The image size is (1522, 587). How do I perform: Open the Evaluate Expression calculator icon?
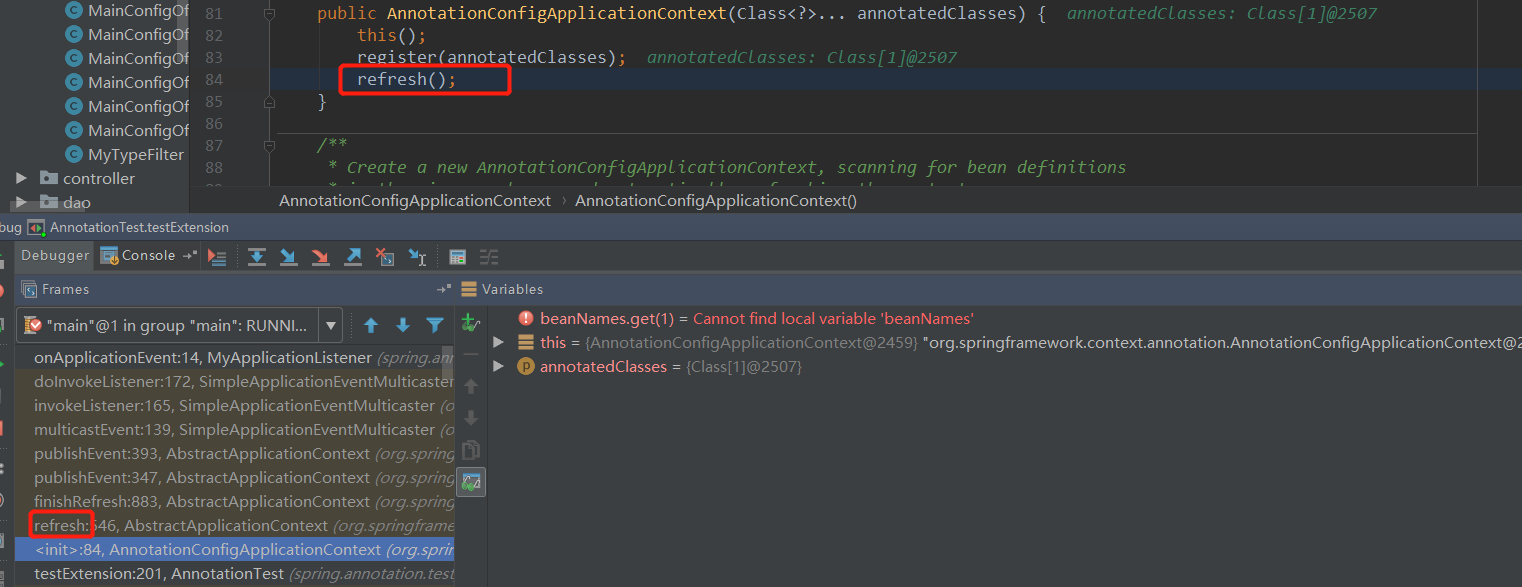pos(457,257)
